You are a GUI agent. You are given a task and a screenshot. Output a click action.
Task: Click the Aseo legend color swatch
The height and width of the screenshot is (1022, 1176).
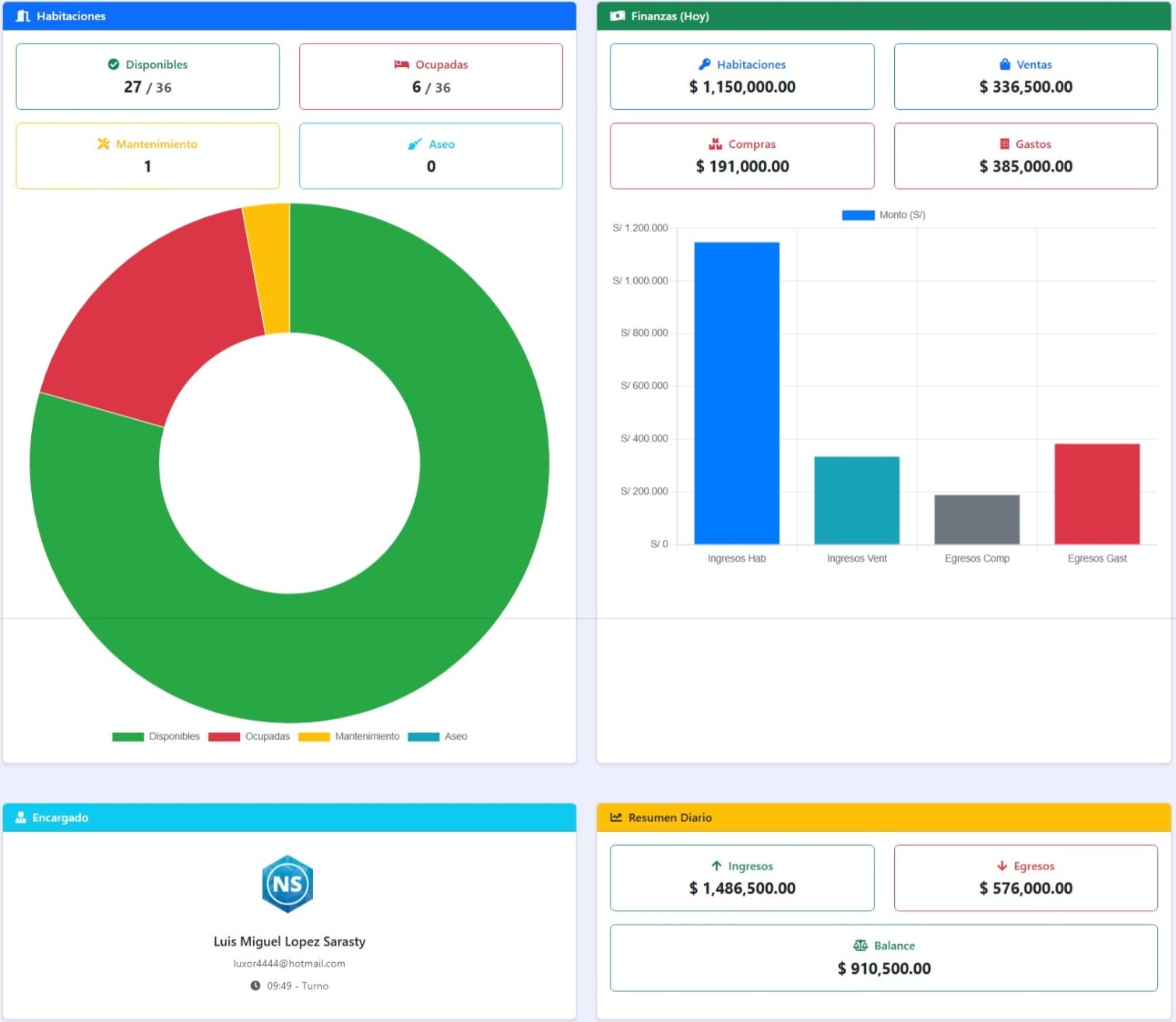[x=424, y=737]
